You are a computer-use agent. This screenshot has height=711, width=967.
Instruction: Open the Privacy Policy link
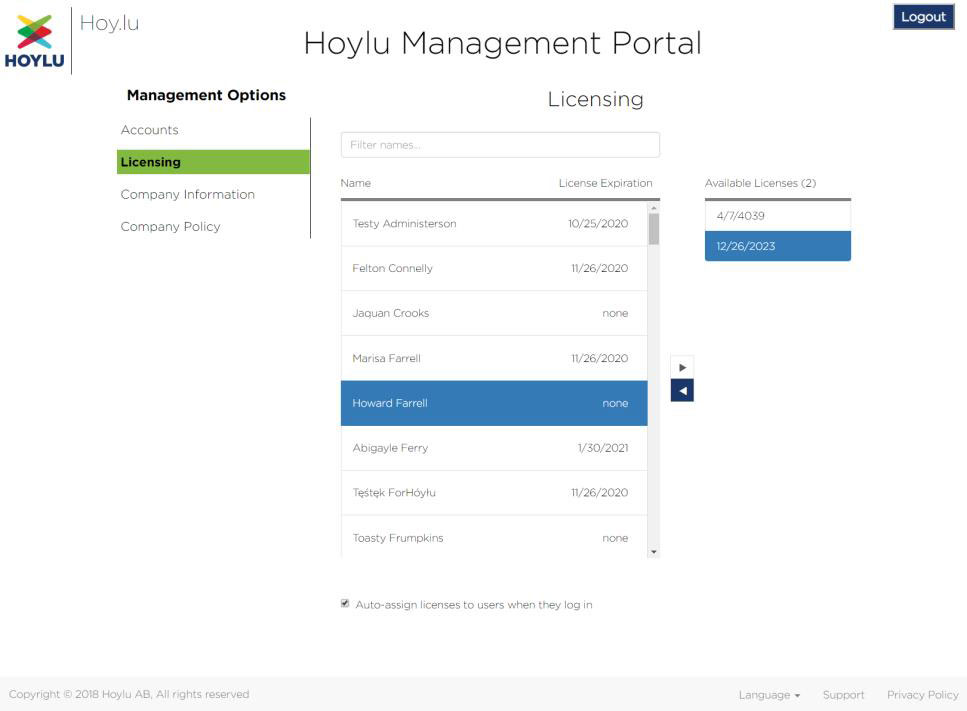click(x=923, y=695)
